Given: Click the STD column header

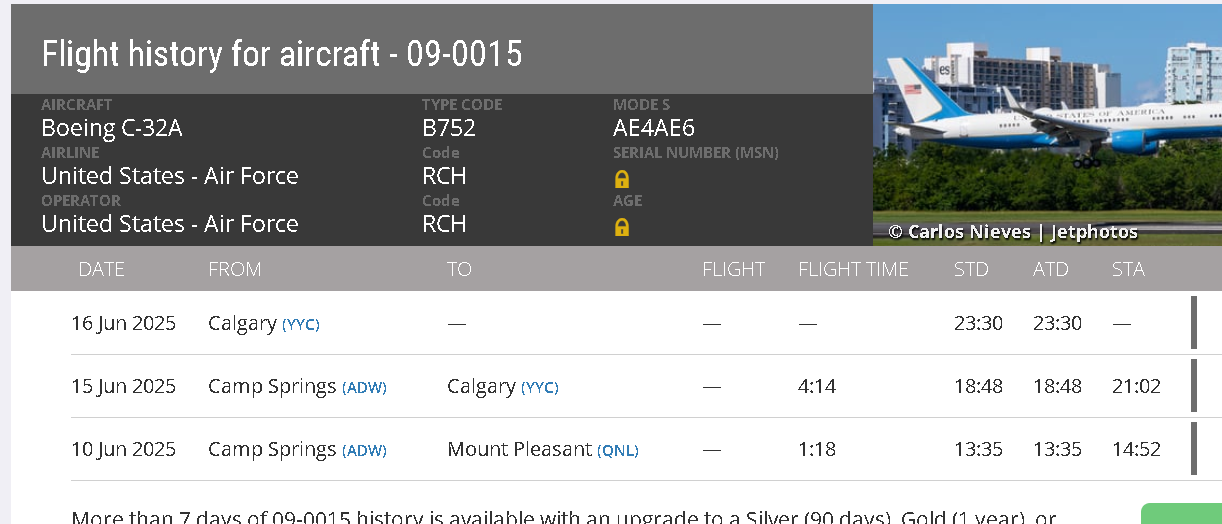Looking at the screenshot, I should tap(971, 269).
